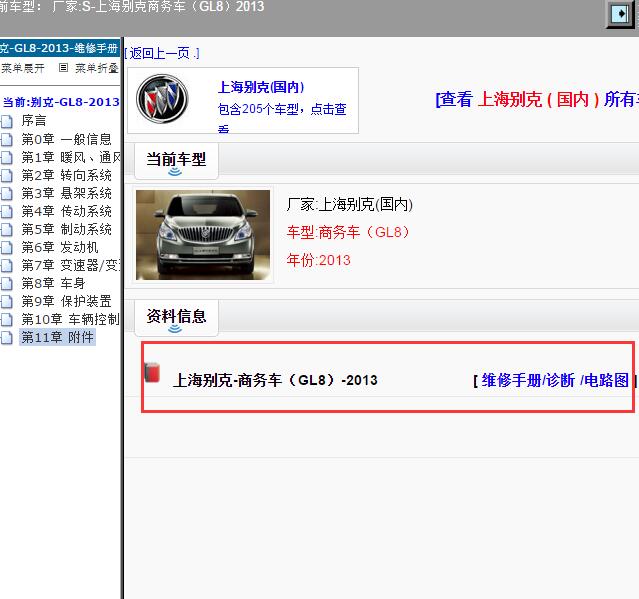This screenshot has height=599, width=639.
Task: Click 上海别克-商务车（GL8）-2013 entry
Action: [x=275, y=380]
